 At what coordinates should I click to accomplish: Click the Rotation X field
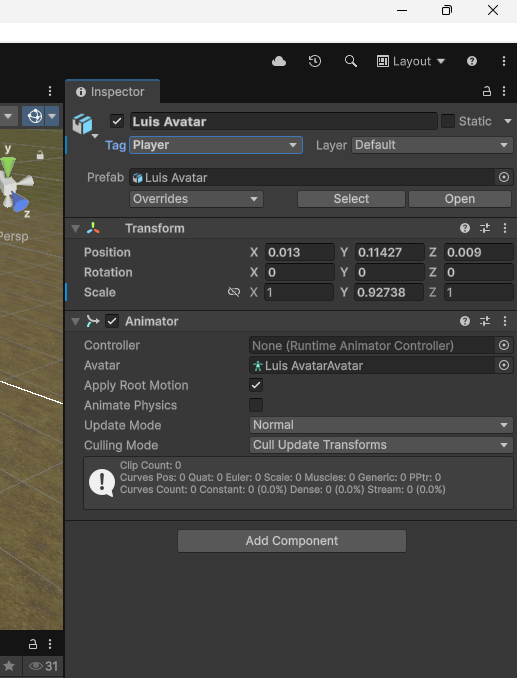point(300,272)
